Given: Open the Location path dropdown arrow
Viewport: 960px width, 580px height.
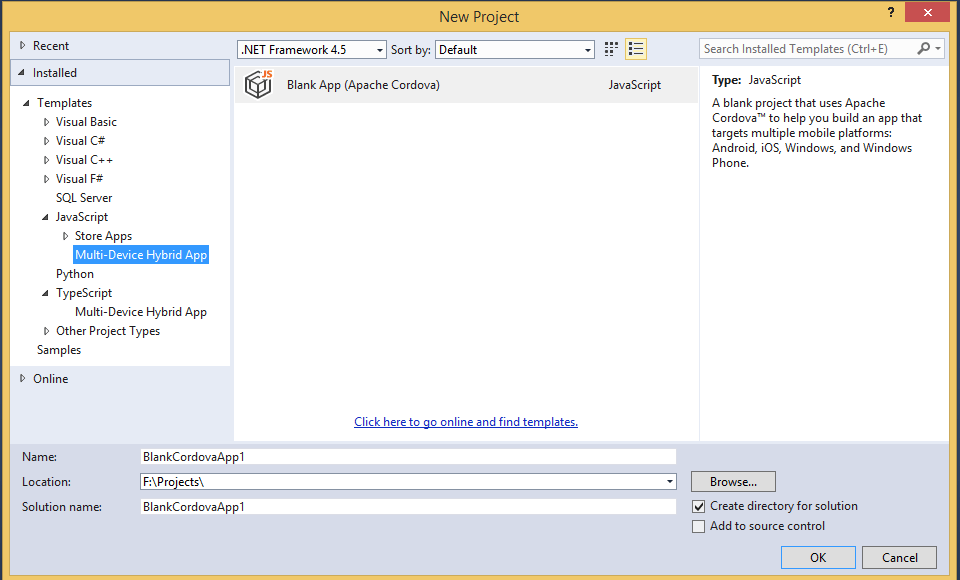Looking at the screenshot, I should [668, 481].
